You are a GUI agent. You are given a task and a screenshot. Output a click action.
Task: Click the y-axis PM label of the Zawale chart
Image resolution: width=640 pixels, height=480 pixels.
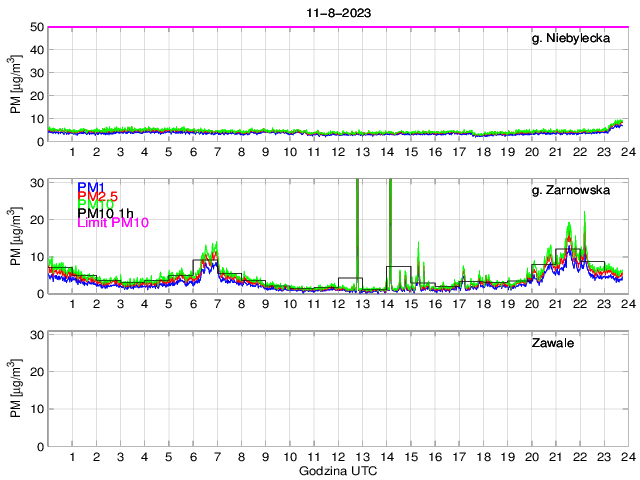[x=16, y=389]
